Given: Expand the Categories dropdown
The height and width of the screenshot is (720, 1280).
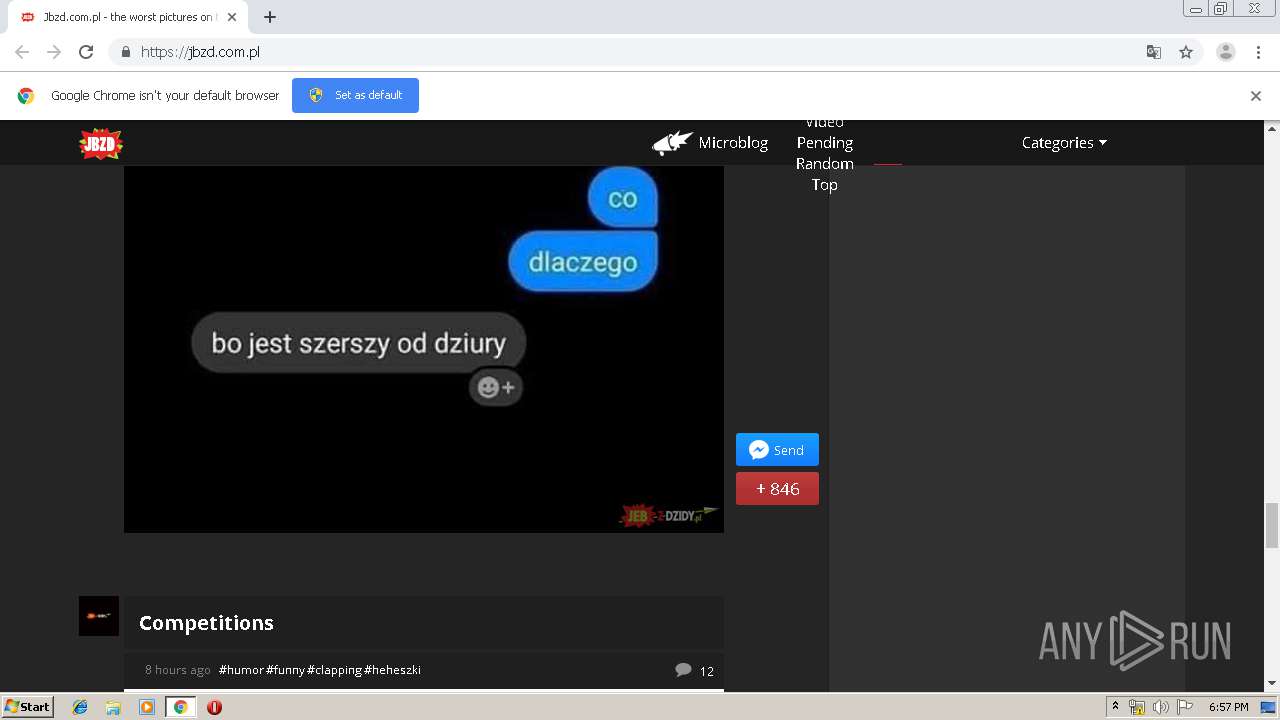Looking at the screenshot, I should coord(1064,143).
